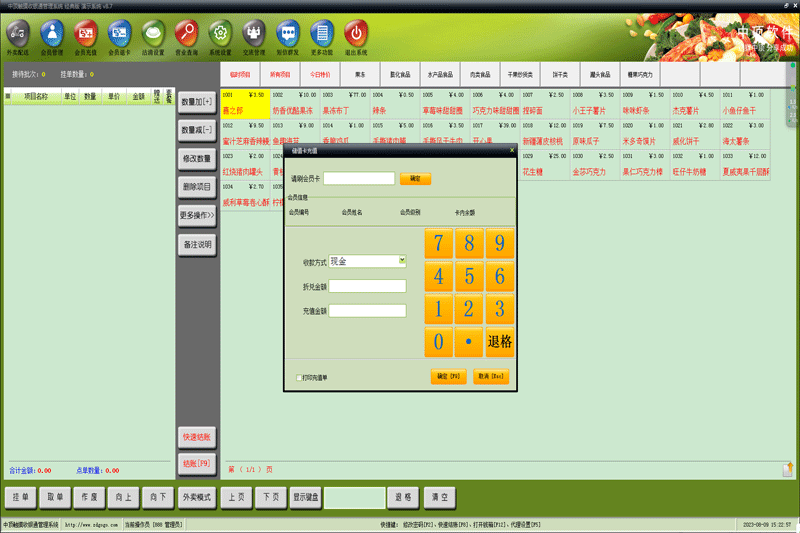Toggle the print recharge receipt checkbox
800x533 pixels.
pyautogui.click(x=299, y=377)
